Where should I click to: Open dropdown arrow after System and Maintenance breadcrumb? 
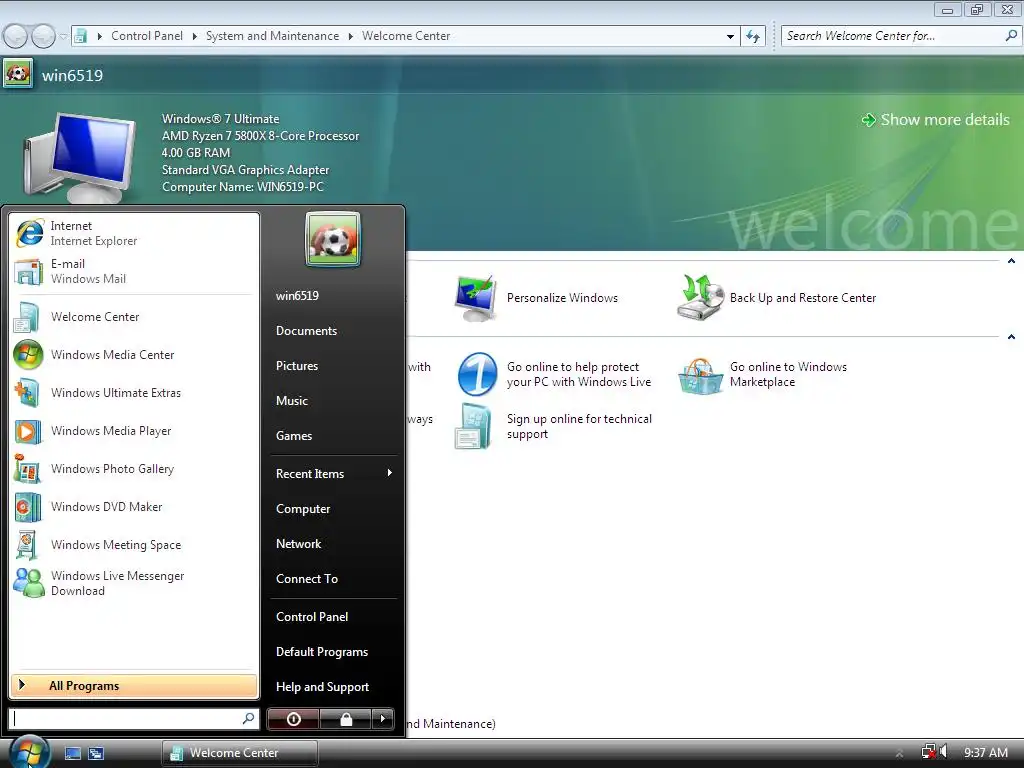(x=351, y=37)
